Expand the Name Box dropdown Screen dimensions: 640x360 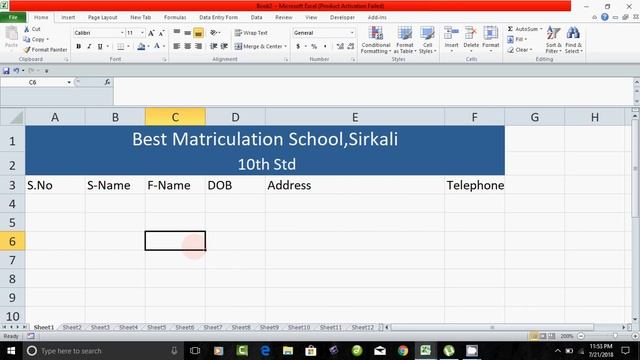(x=69, y=82)
